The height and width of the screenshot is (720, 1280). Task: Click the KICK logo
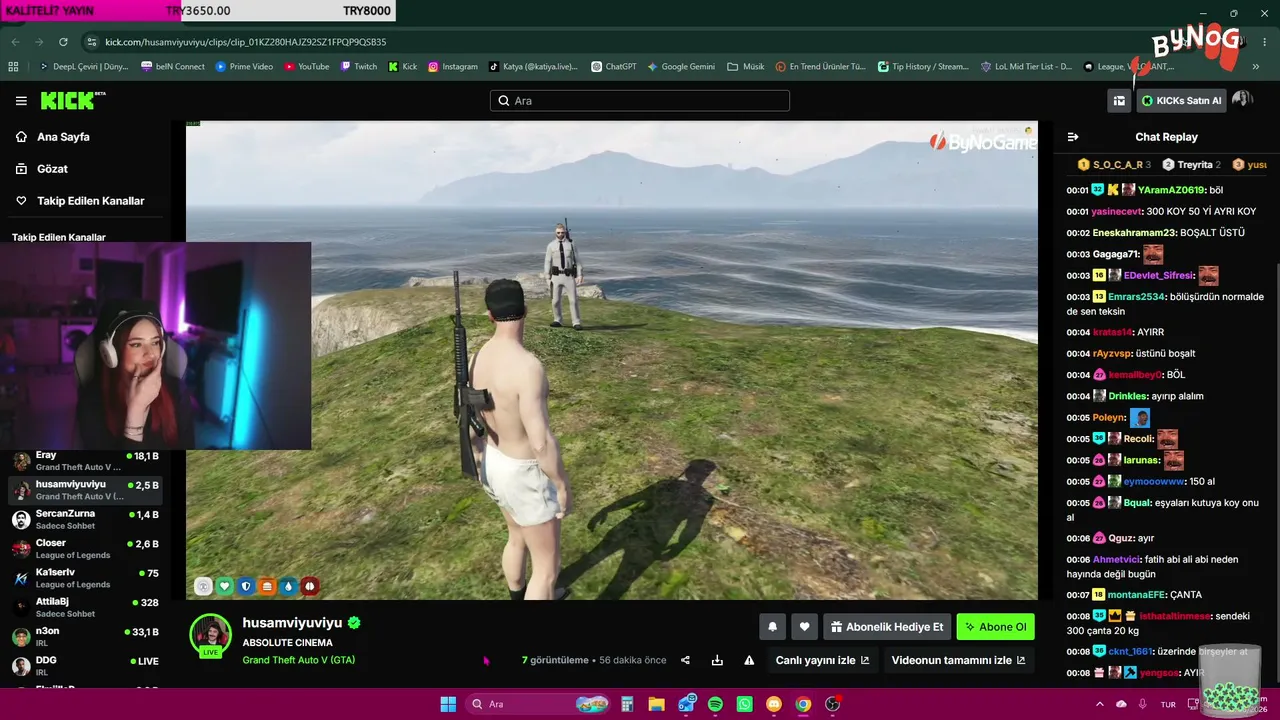pos(72,100)
